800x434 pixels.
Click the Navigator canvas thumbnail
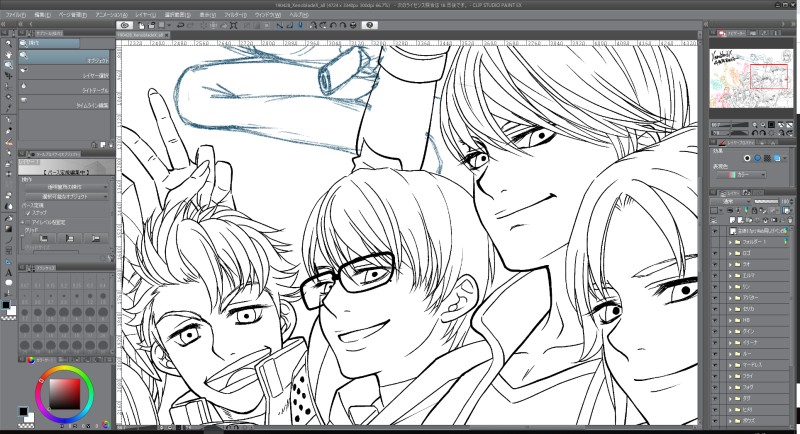click(751, 79)
